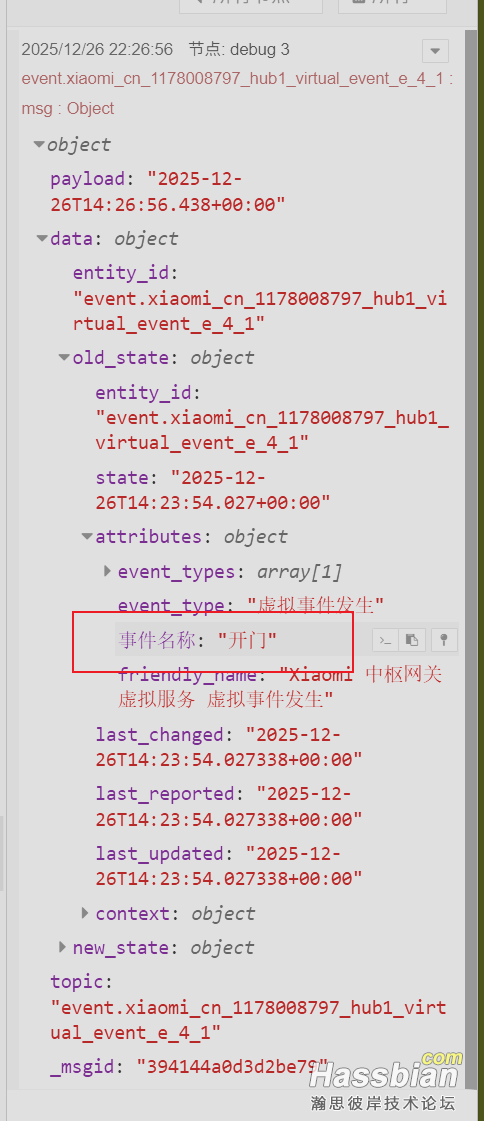484x1121 pixels.
Task: Collapse the old_state object
Action: [x=64, y=357]
